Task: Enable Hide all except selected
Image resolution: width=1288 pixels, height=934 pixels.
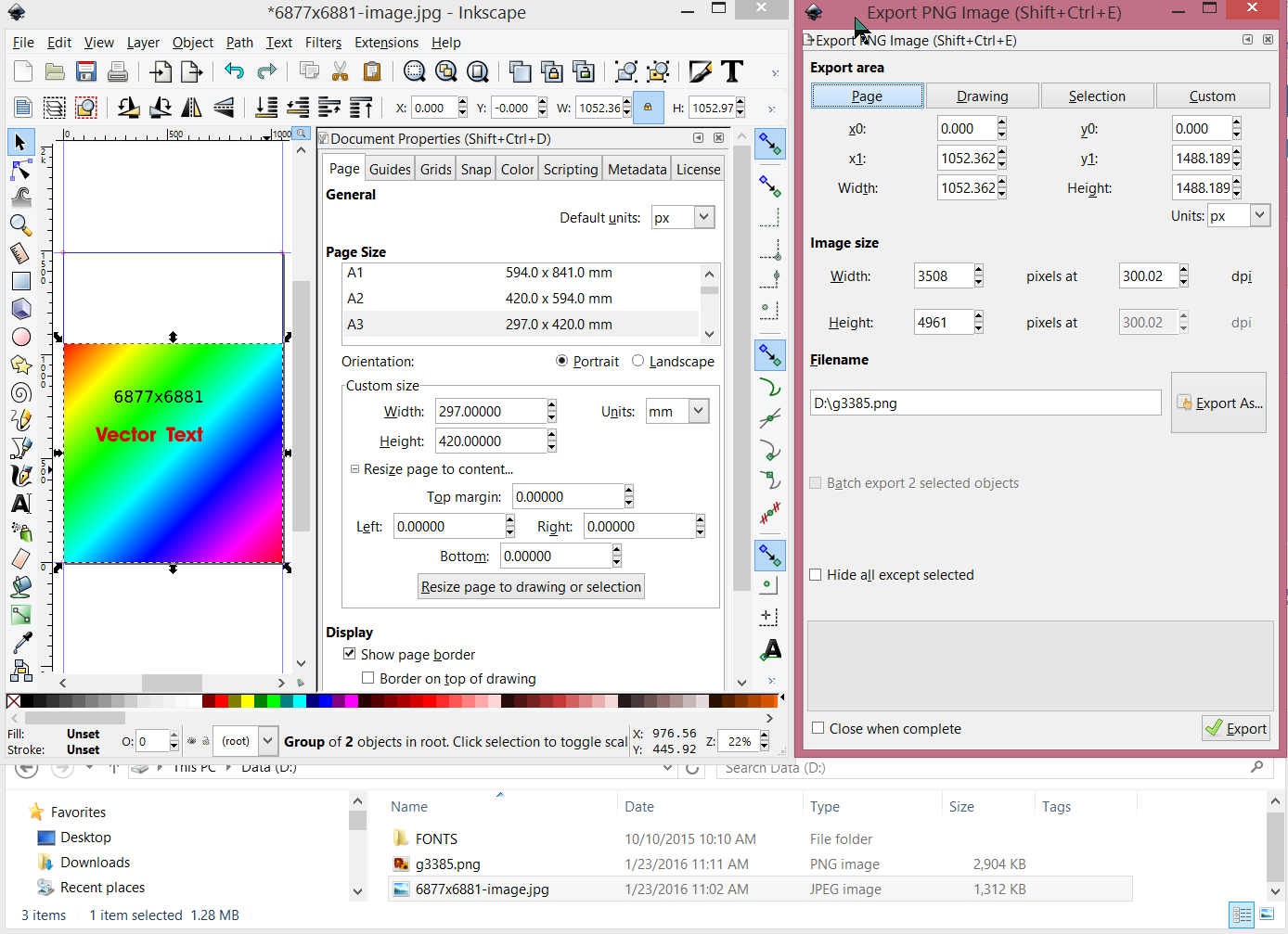Action: click(x=816, y=575)
